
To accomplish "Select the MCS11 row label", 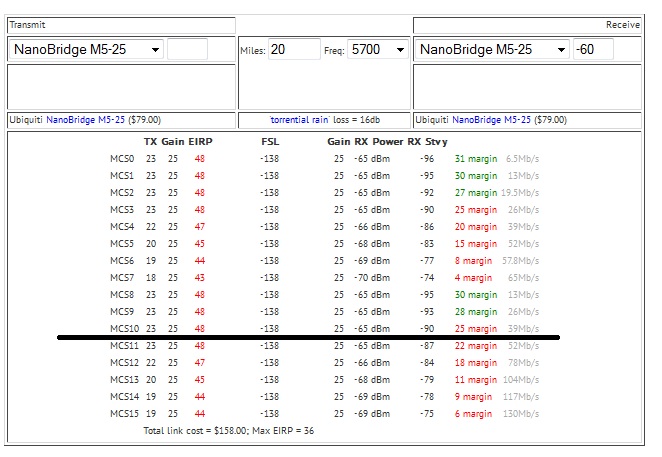I will coord(125,345).
